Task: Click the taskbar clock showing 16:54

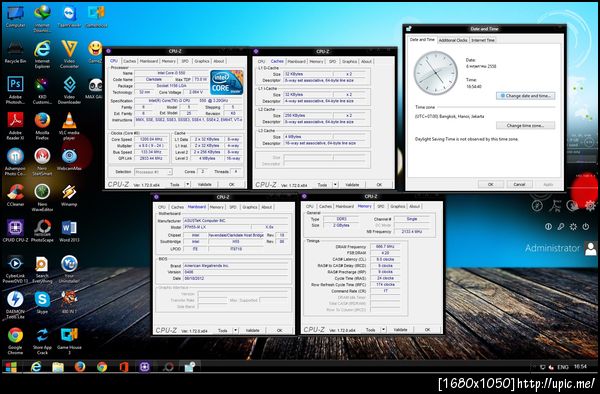Action: click(x=580, y=366)
